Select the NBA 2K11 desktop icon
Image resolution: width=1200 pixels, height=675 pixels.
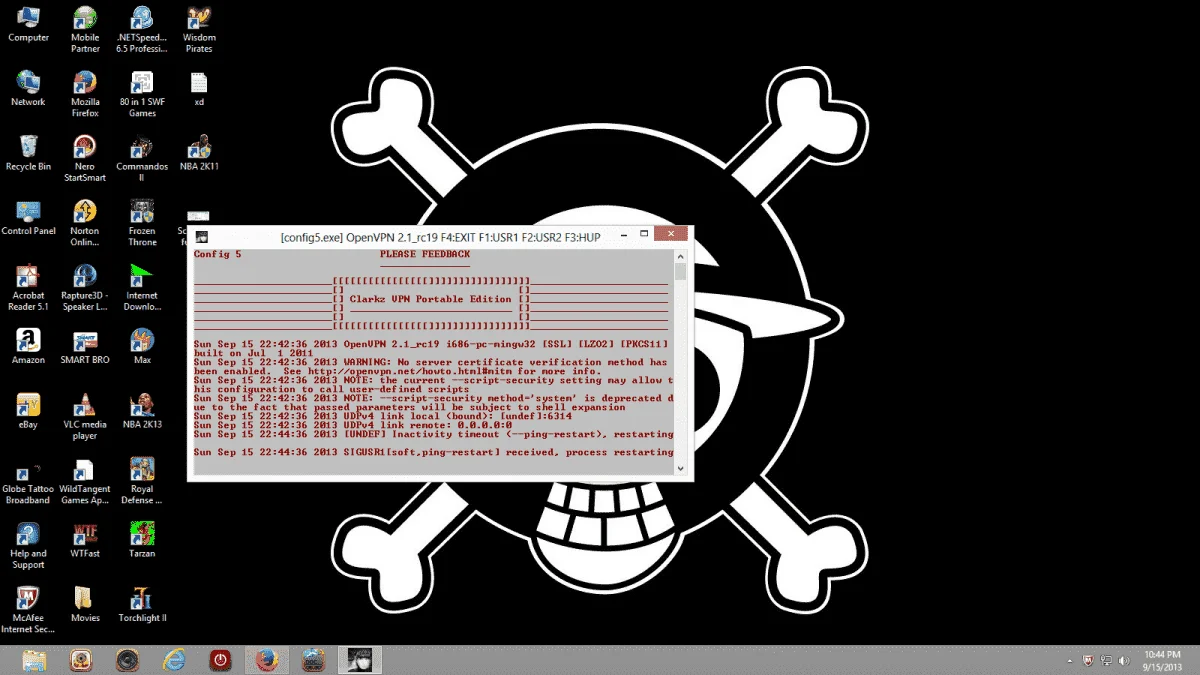pyautogui.click(x=199, y=153)
